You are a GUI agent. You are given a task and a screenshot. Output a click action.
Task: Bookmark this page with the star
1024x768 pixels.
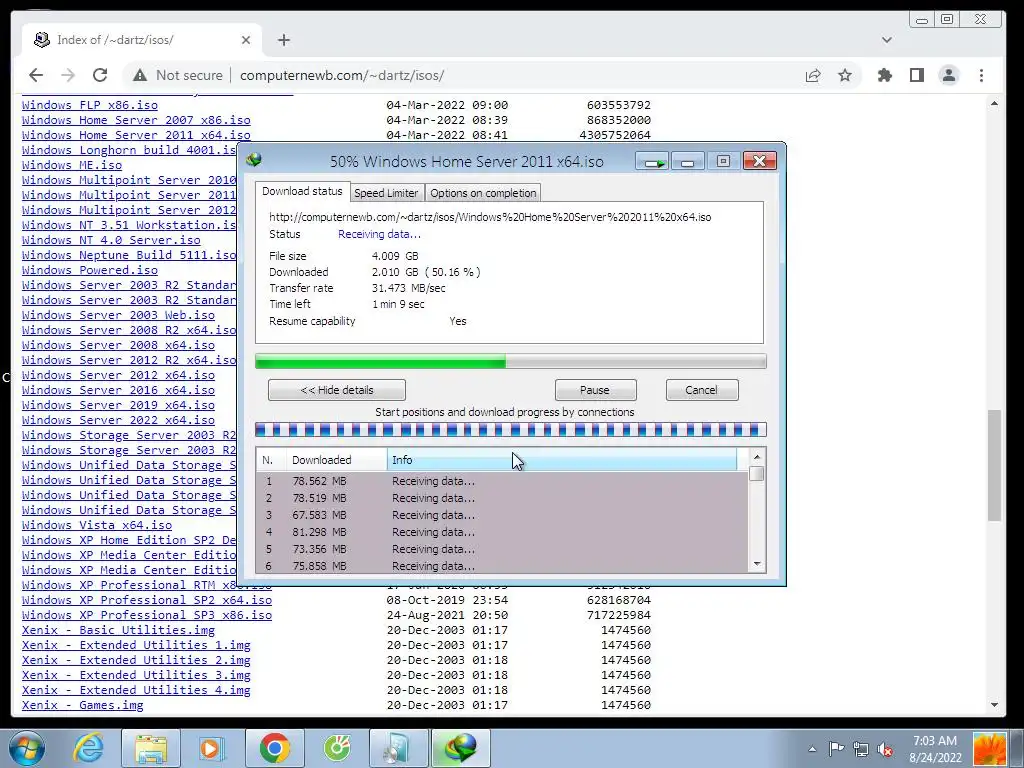pyautogui.click(x=845, y=75)
